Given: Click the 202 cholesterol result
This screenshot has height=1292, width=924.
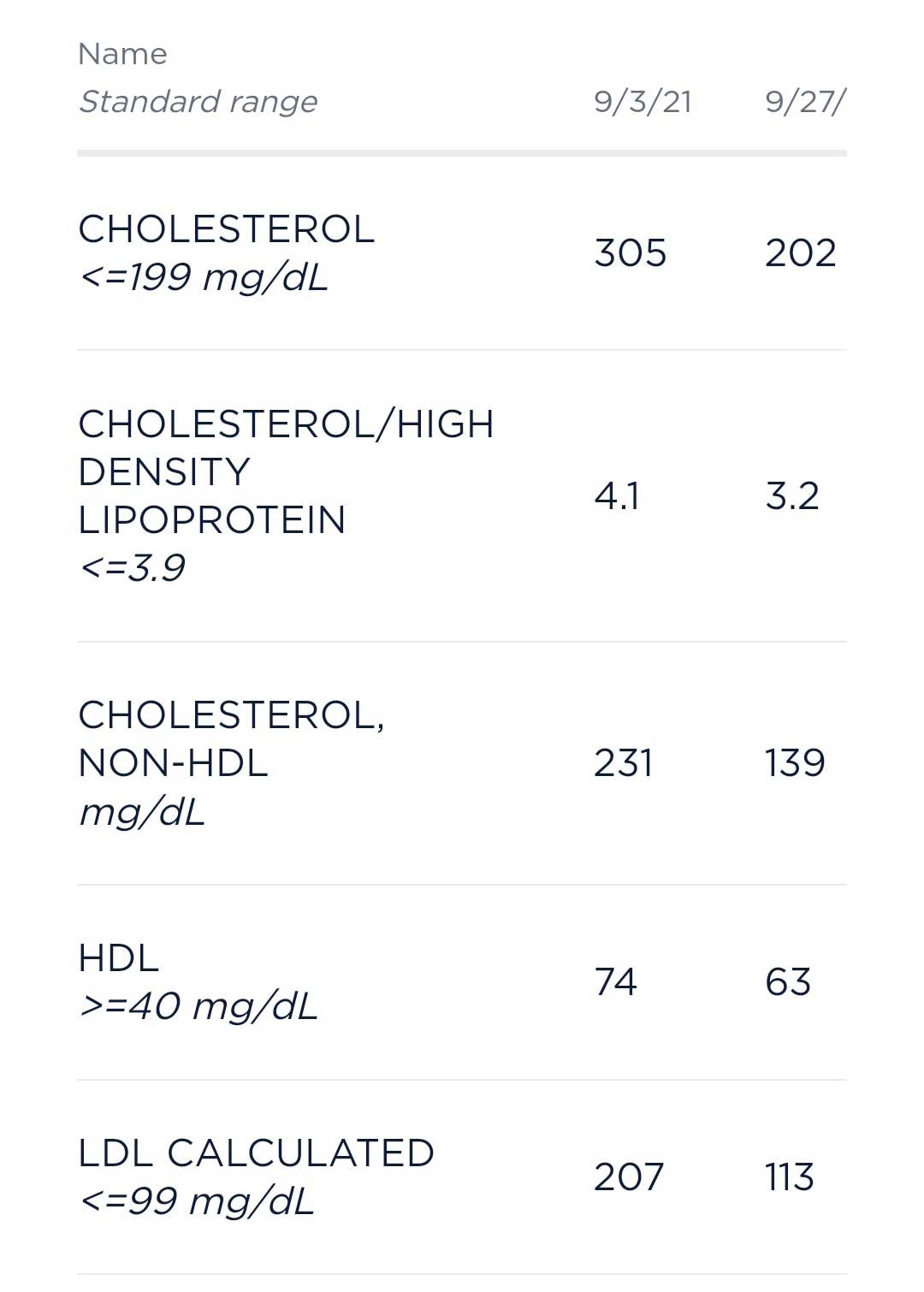Looking at the screenshot, I should [800, 253].
